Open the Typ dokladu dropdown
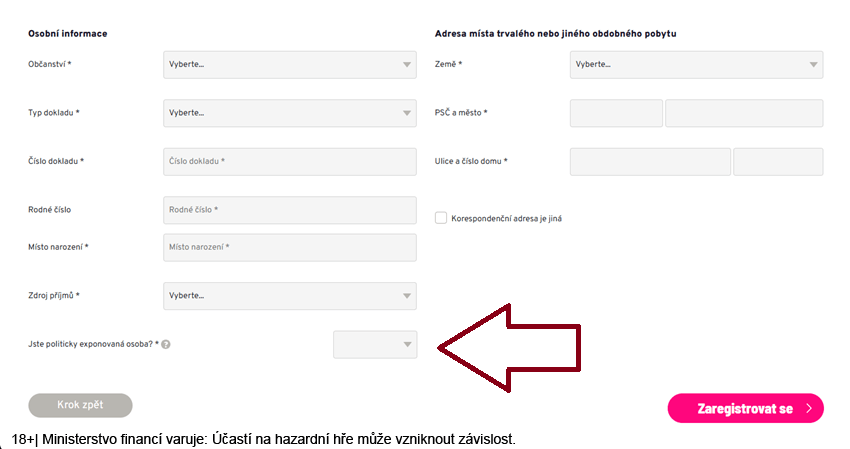The height and width of the screenshot is (449, 850). click(x=290, y=113)
